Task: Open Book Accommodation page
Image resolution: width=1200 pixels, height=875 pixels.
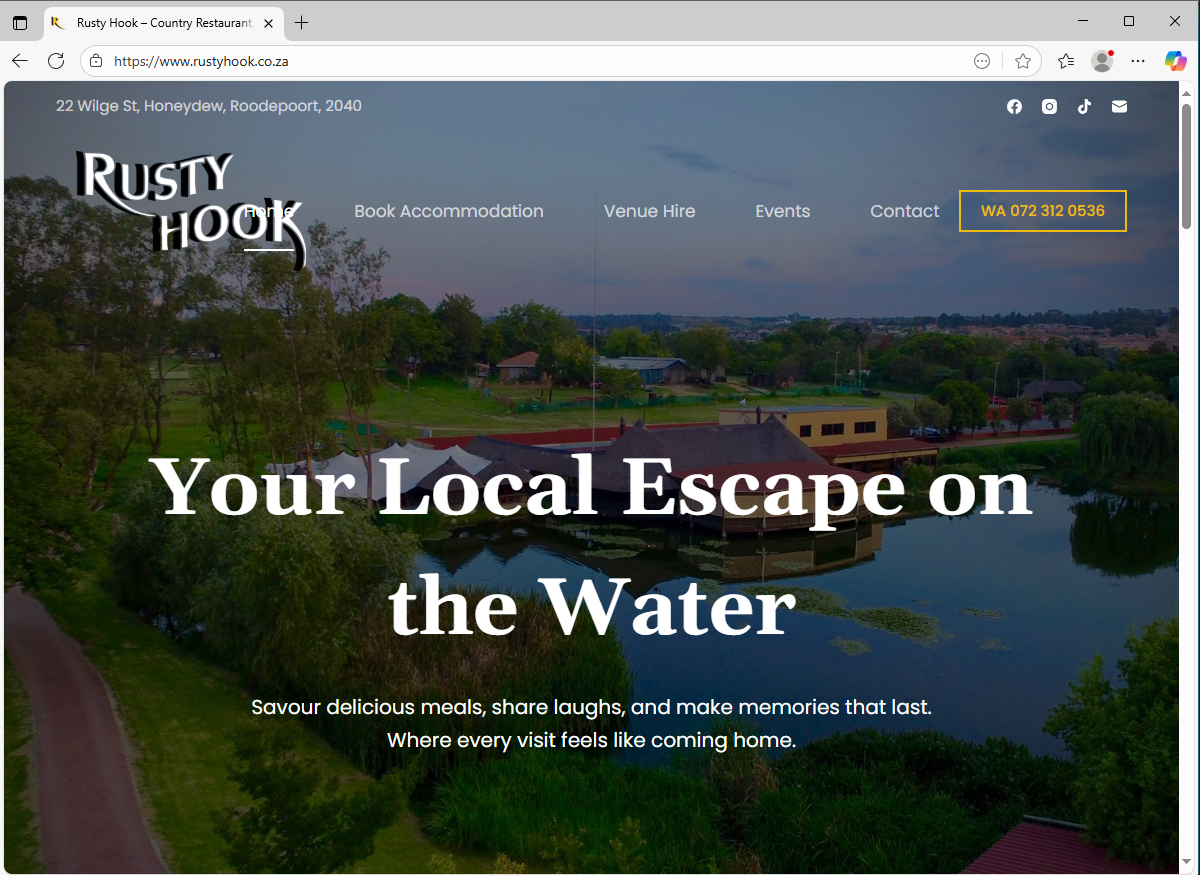Action: (449, 211)
